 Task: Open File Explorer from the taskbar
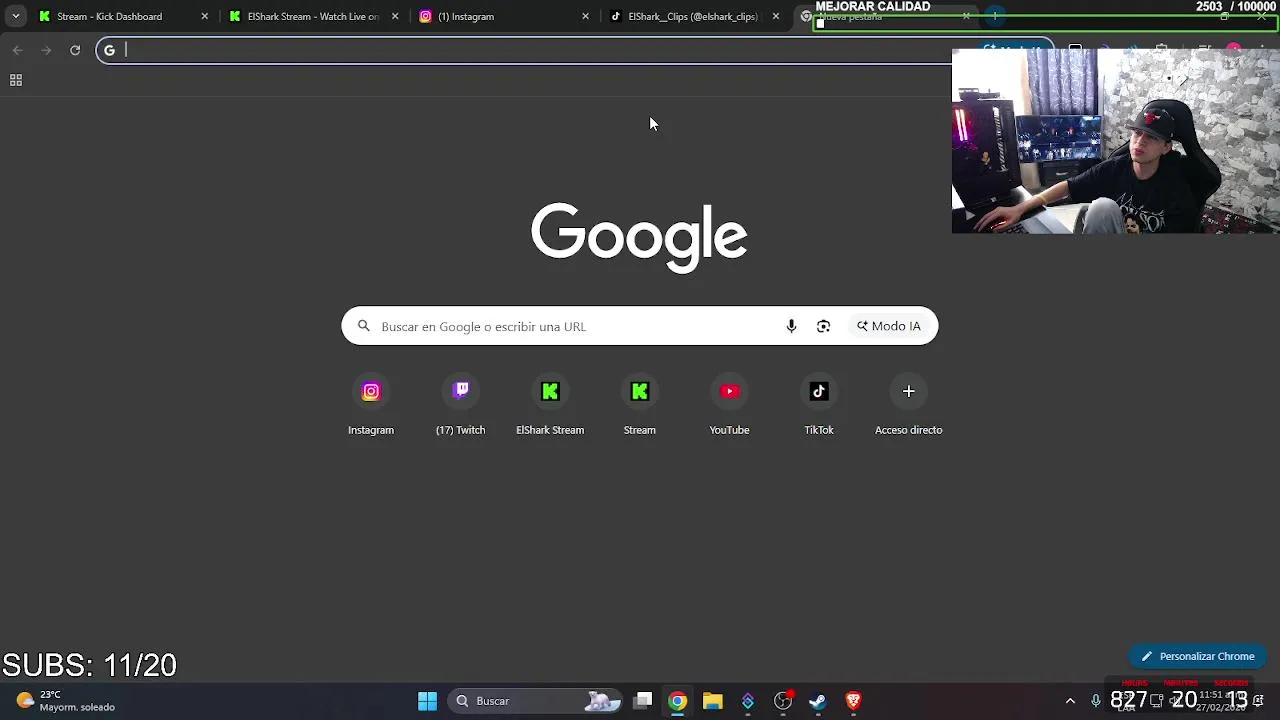coord(712,701)
